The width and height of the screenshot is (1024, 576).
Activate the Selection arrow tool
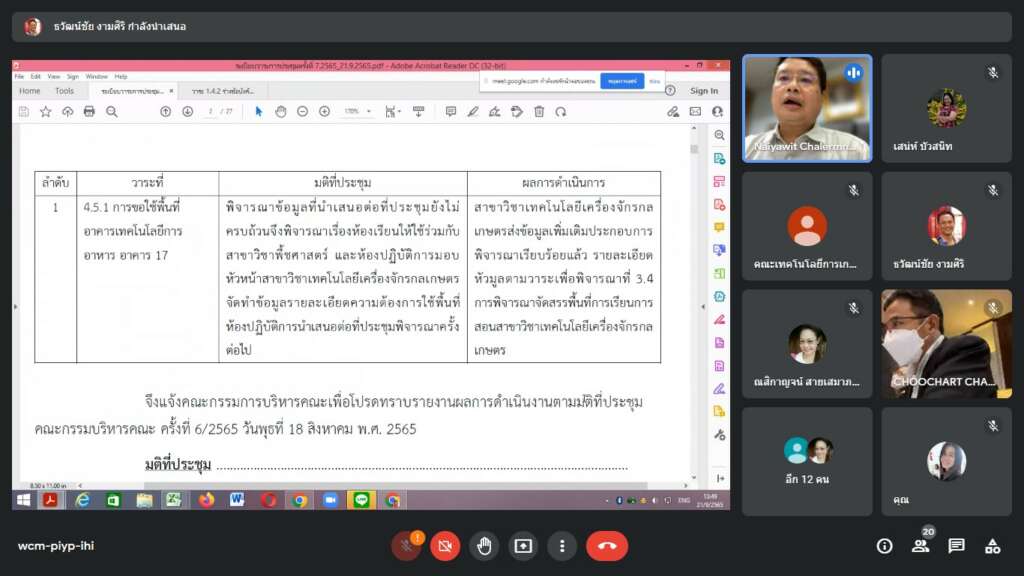coord(259,112)
